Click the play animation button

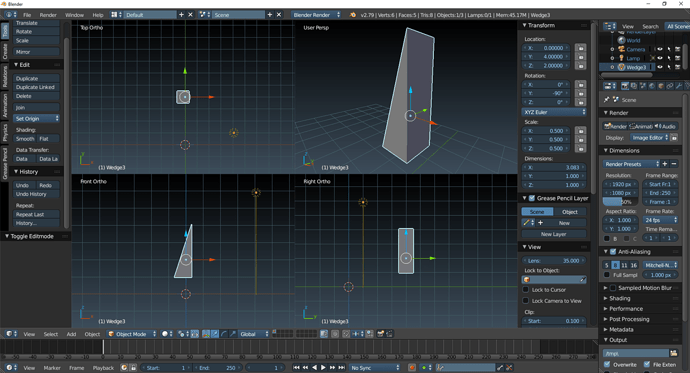pos(323,367)
